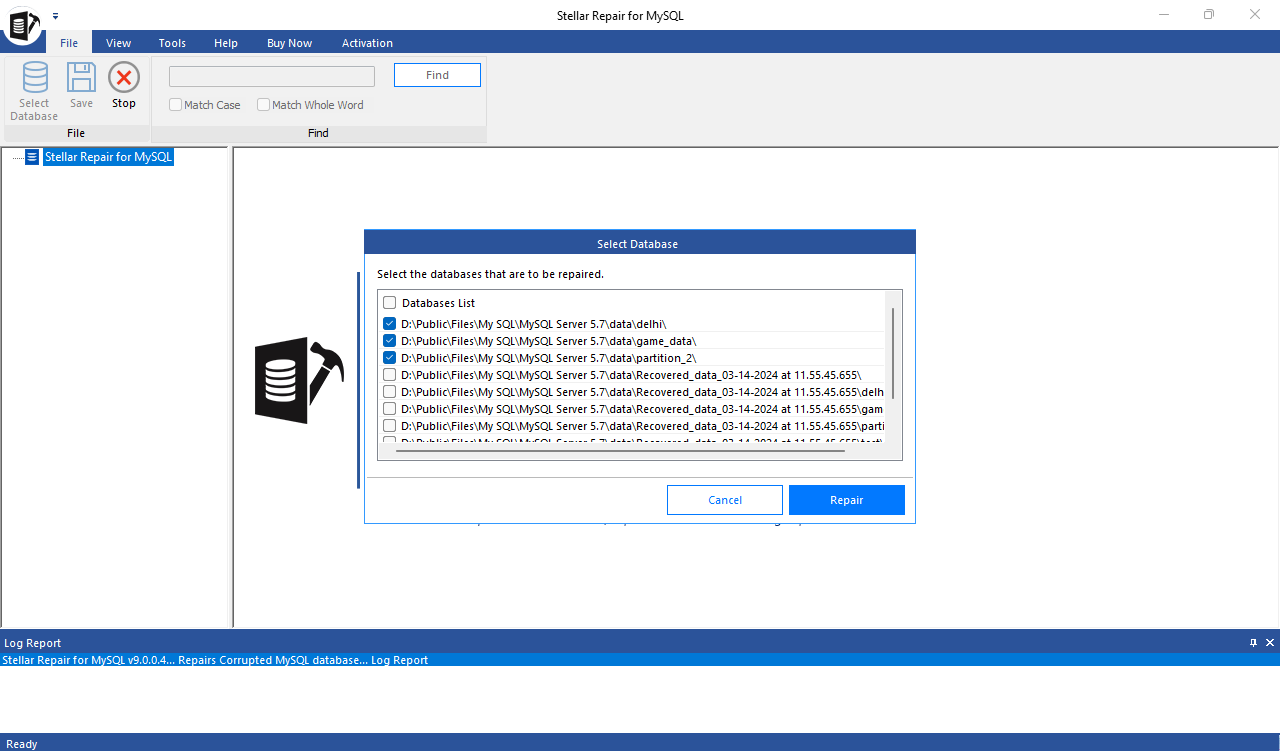Click the Save icon in ribbon
This screenshot has height=751, width=1280.
81,78
